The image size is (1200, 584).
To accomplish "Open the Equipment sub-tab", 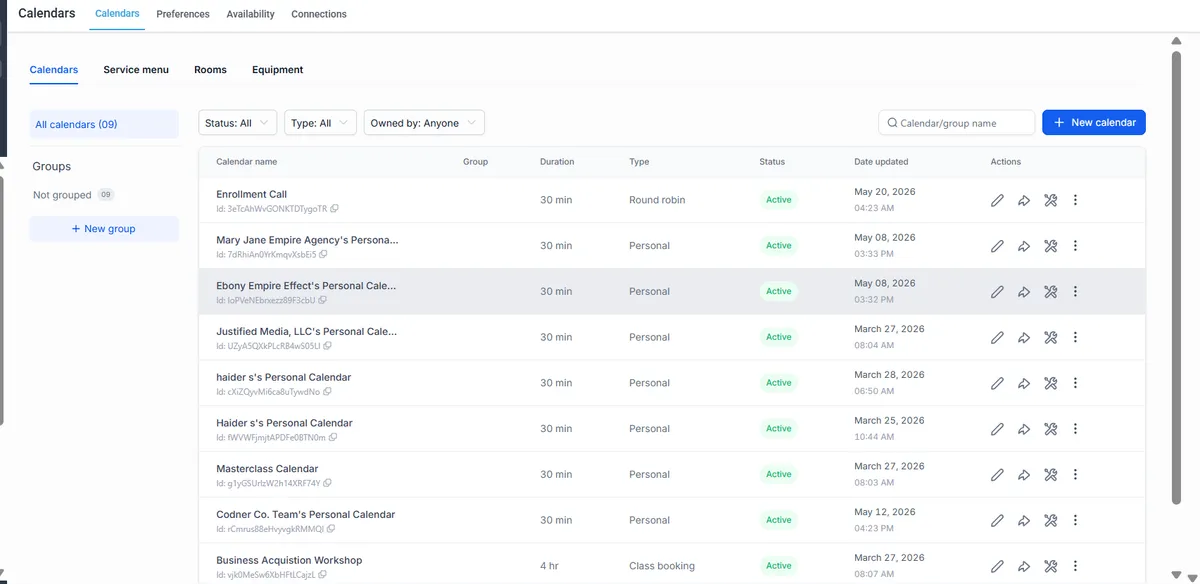I will [x=278, y=70].
